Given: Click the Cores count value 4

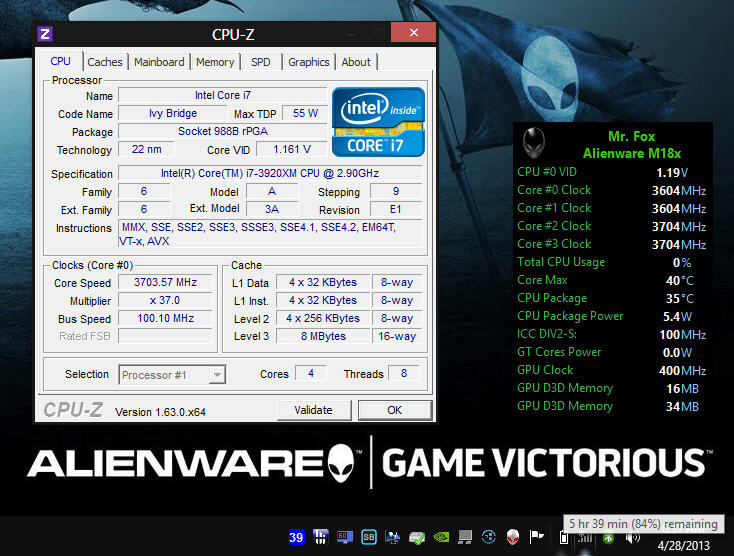Looking at the screenshot, I should [311, 373].
